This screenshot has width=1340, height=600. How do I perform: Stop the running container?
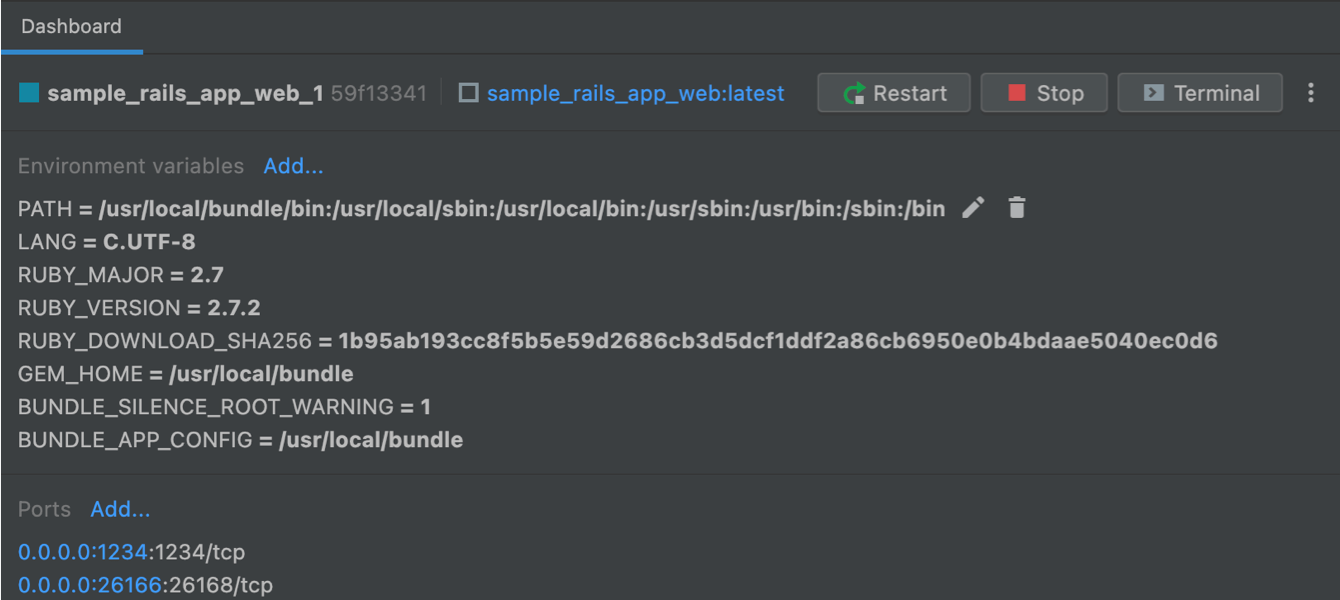pyautogui.click(x=1044, y=93)
